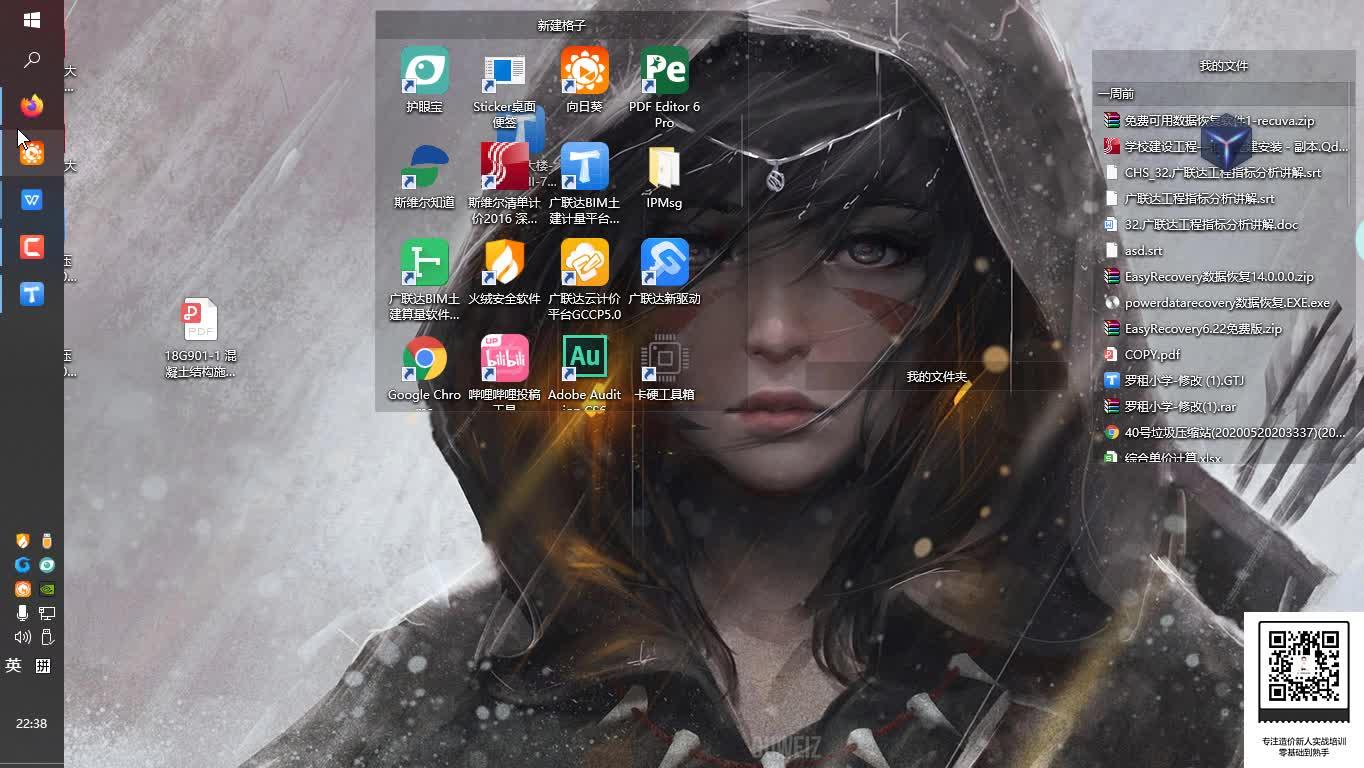Select 罗租小学-修改 (1).GTJ file
This screenshot has width=1364, height=768.
pyautogui.click(x=1174, y=381)
